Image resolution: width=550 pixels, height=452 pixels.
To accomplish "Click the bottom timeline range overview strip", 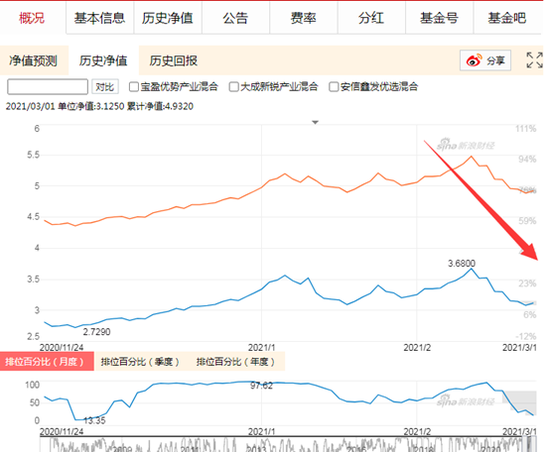I will [x=288, y=445].
